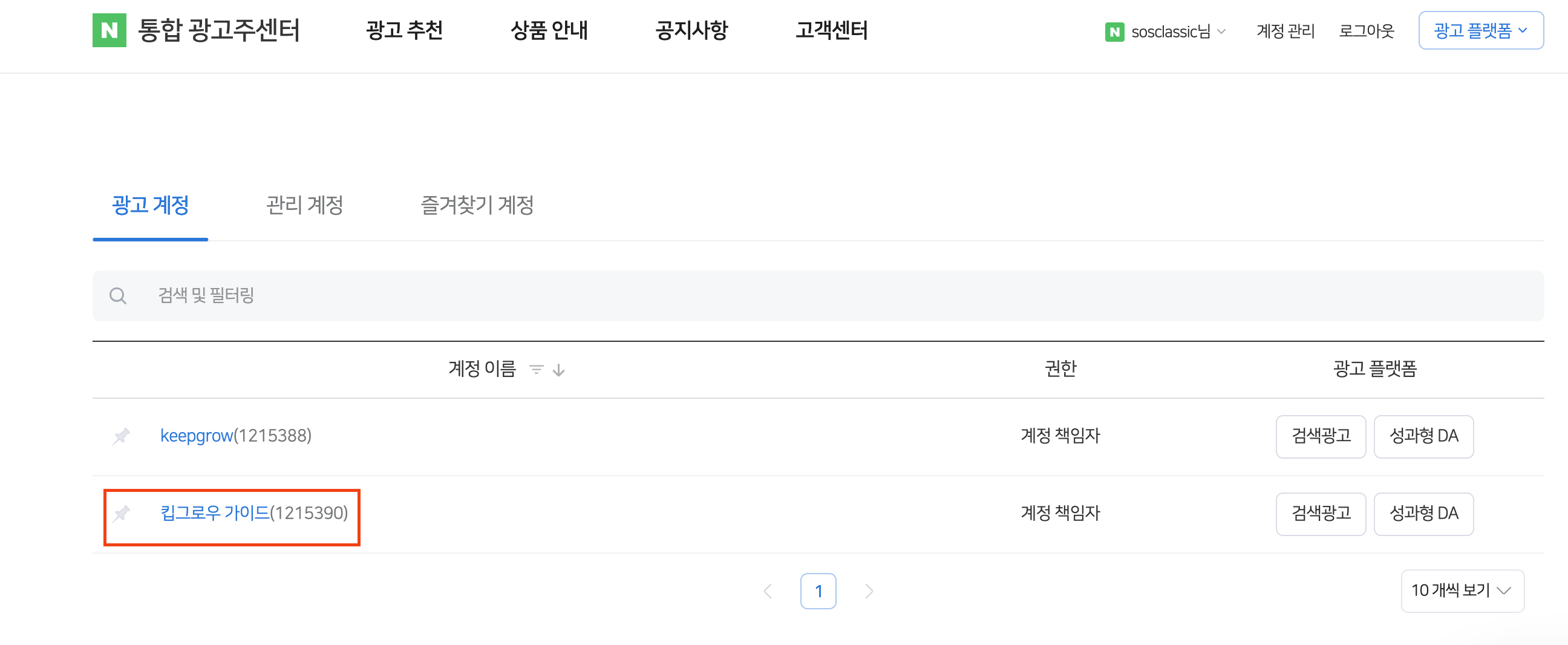Go to the previous page arrow
The height and width of the screenshot is (645, 1568).
coord(768,591)
